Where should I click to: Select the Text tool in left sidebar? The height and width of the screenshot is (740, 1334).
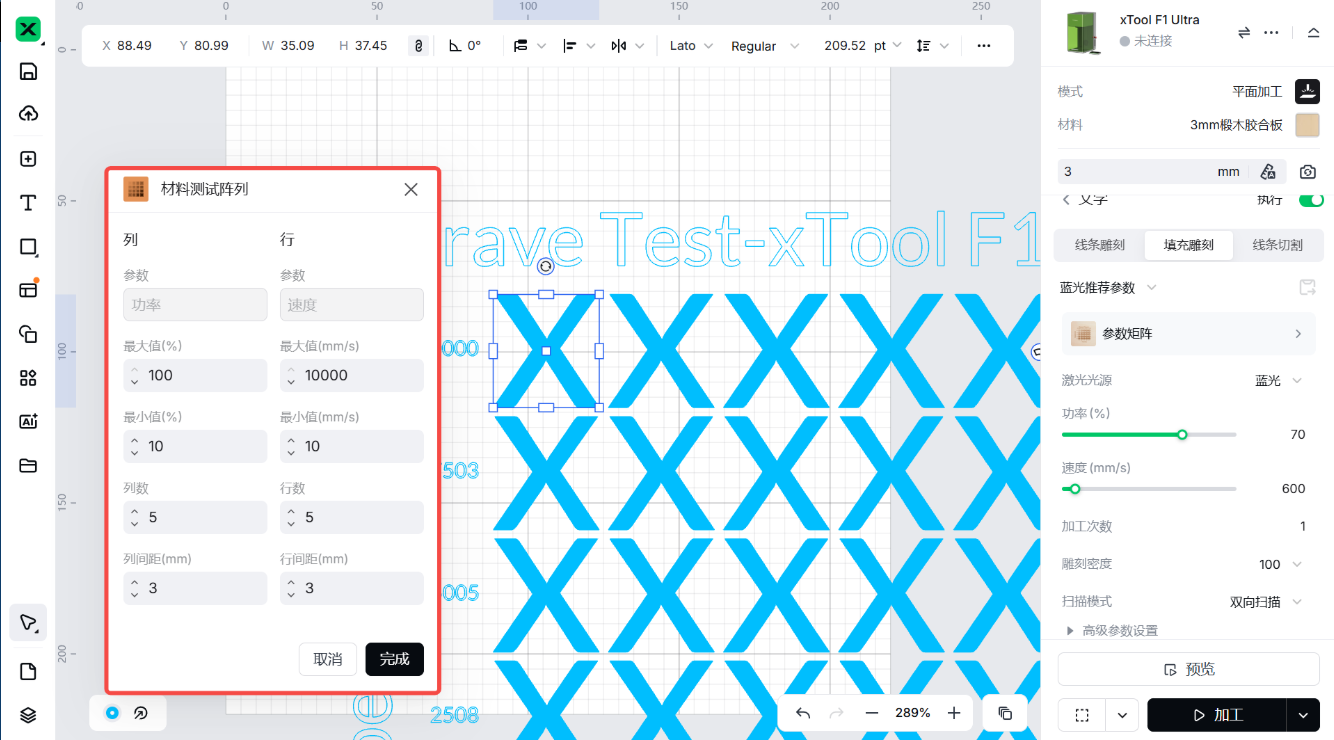point(28,203)
